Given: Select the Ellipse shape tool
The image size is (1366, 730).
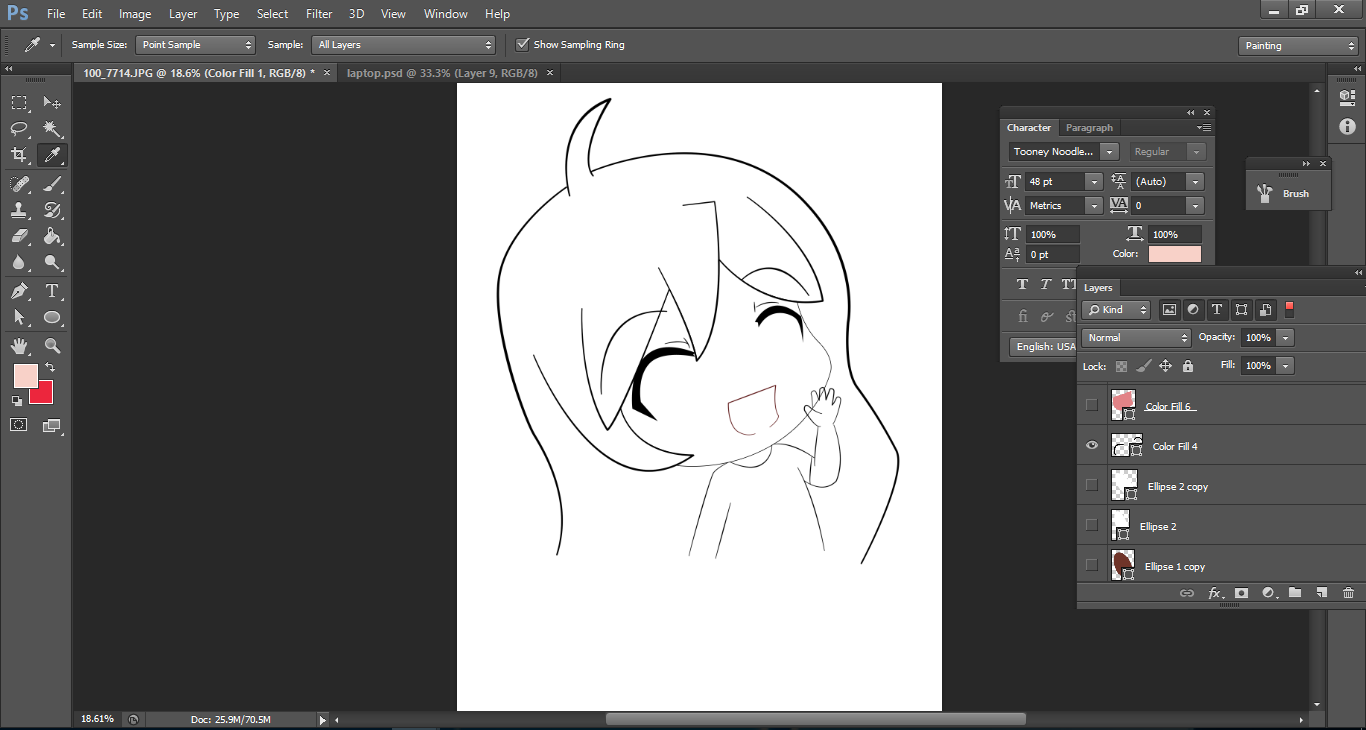Looking at the screenshot, I should (x=52, y=318).
